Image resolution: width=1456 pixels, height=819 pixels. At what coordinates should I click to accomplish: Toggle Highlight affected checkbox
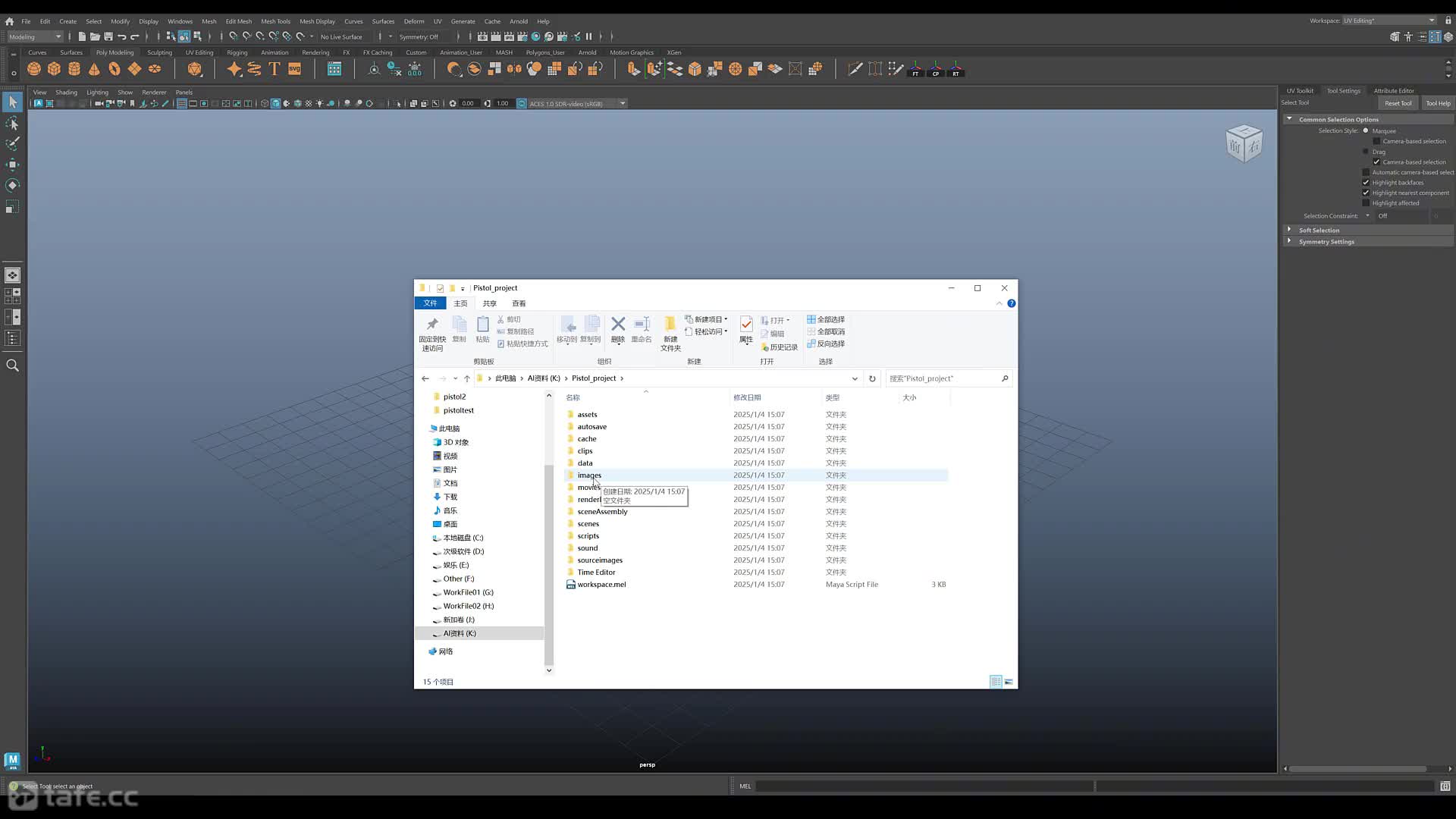coord(1366,202)
